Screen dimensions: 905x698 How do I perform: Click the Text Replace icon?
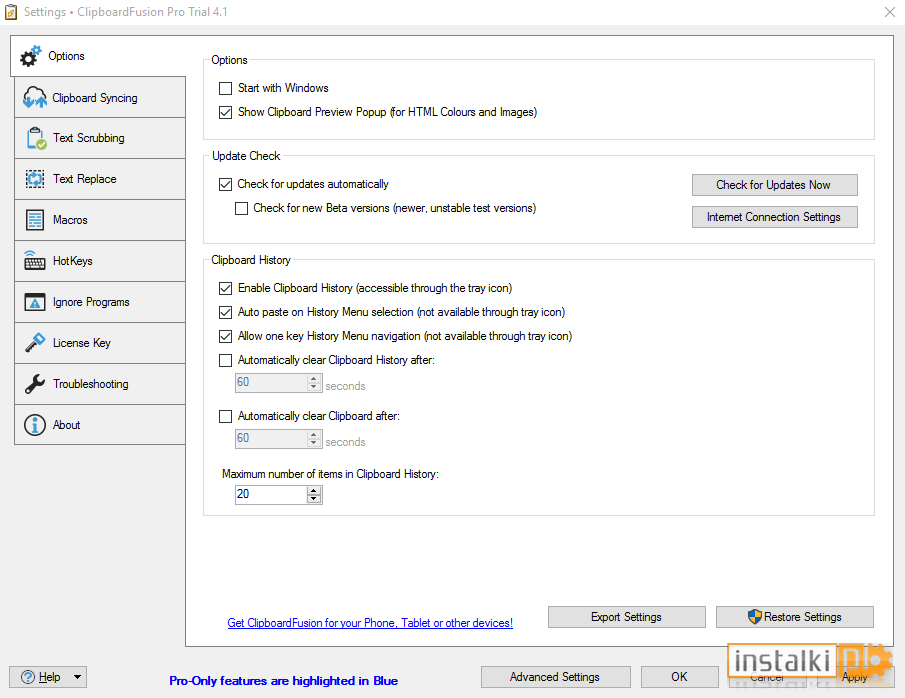point(35,179)
